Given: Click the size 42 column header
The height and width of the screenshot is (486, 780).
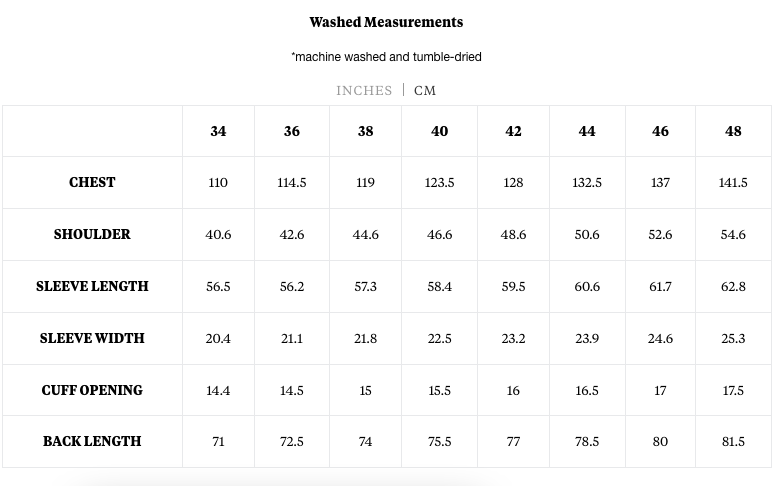Looking at the screenshot, I should pos(513,131).
